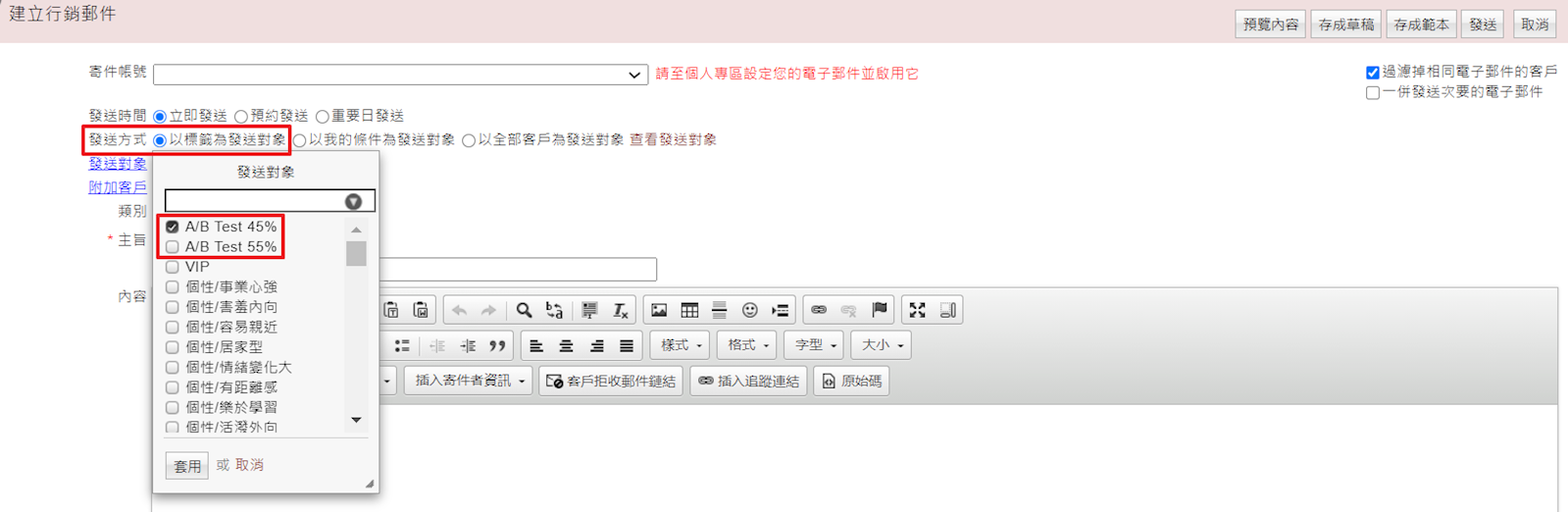Justify the text
Viewport: 1568px width, 512px height.
click(627, 345)
